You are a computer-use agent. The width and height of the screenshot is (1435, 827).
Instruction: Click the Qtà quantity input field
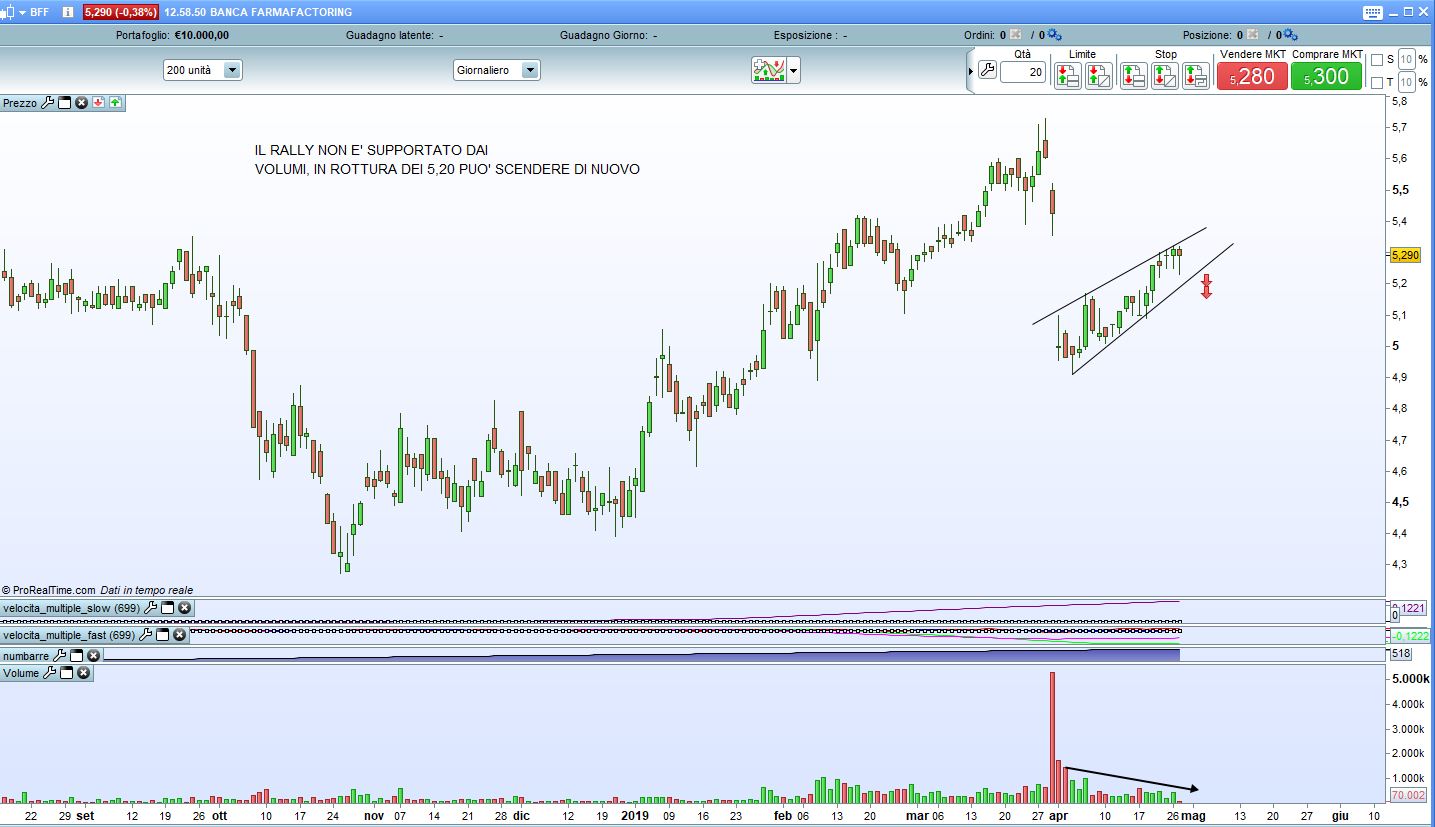1022,71
